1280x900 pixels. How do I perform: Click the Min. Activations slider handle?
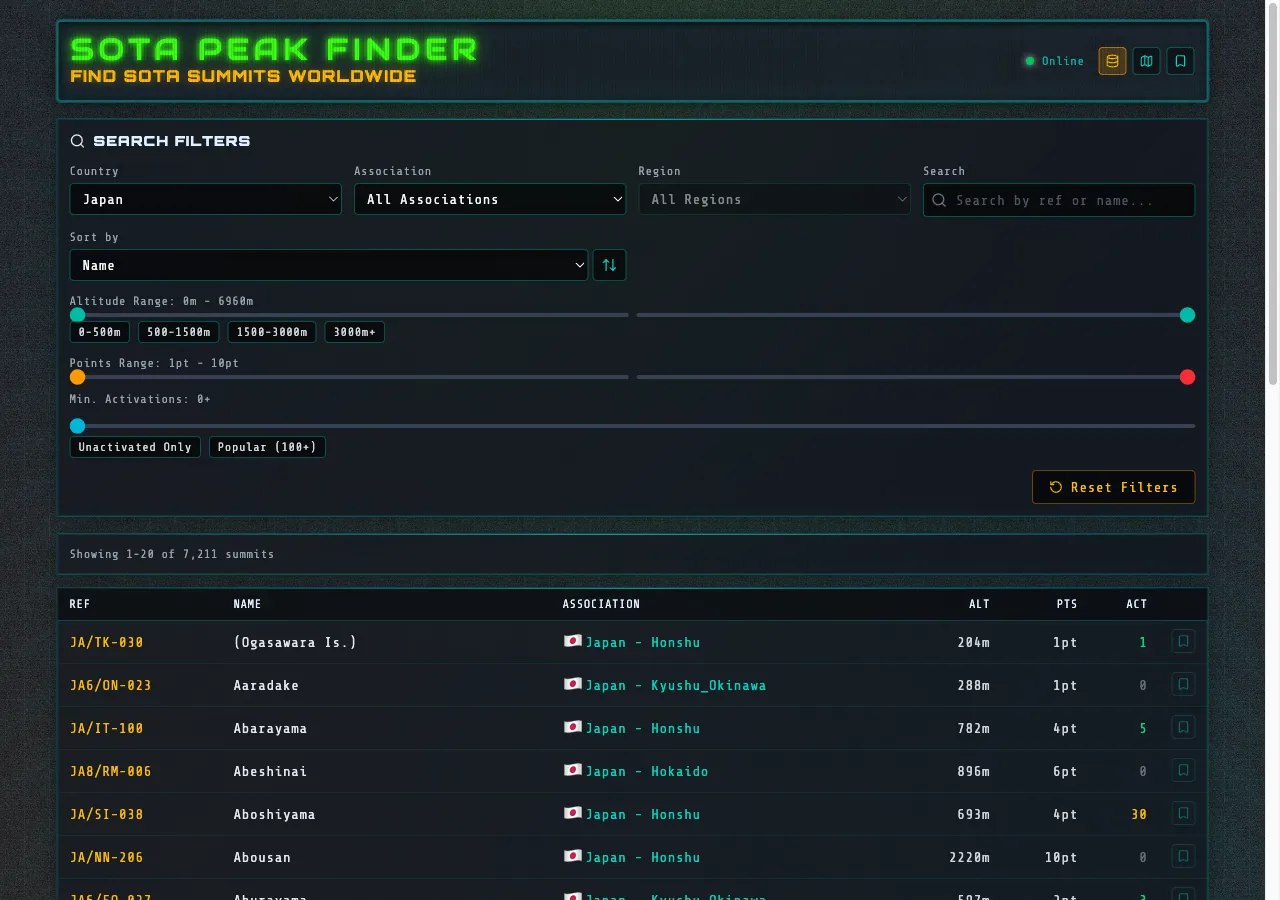(x=77, y=426)
